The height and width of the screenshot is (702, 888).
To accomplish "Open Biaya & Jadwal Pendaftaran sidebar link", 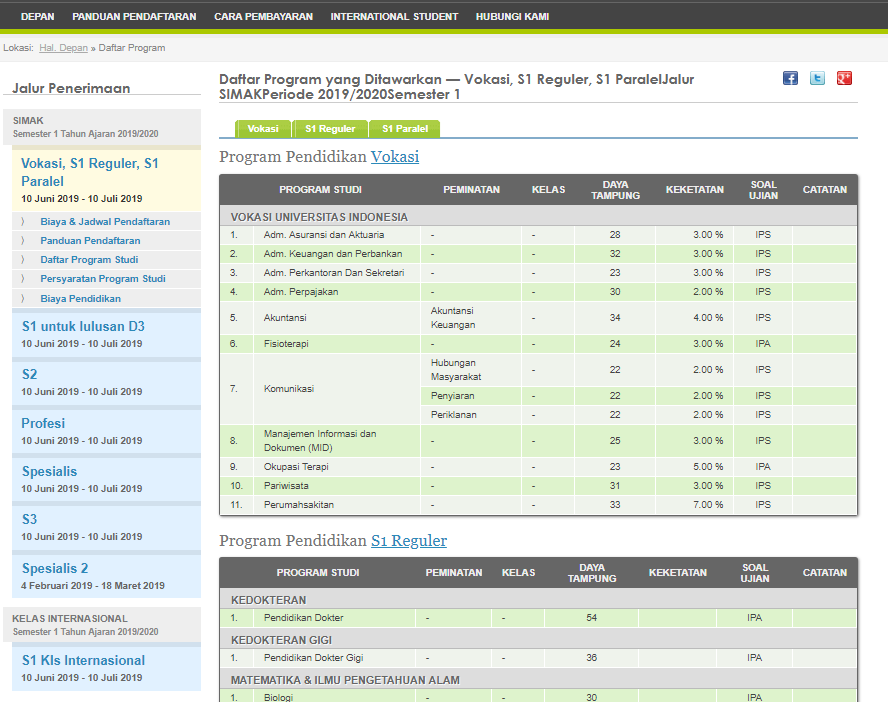I will point(105,221).
